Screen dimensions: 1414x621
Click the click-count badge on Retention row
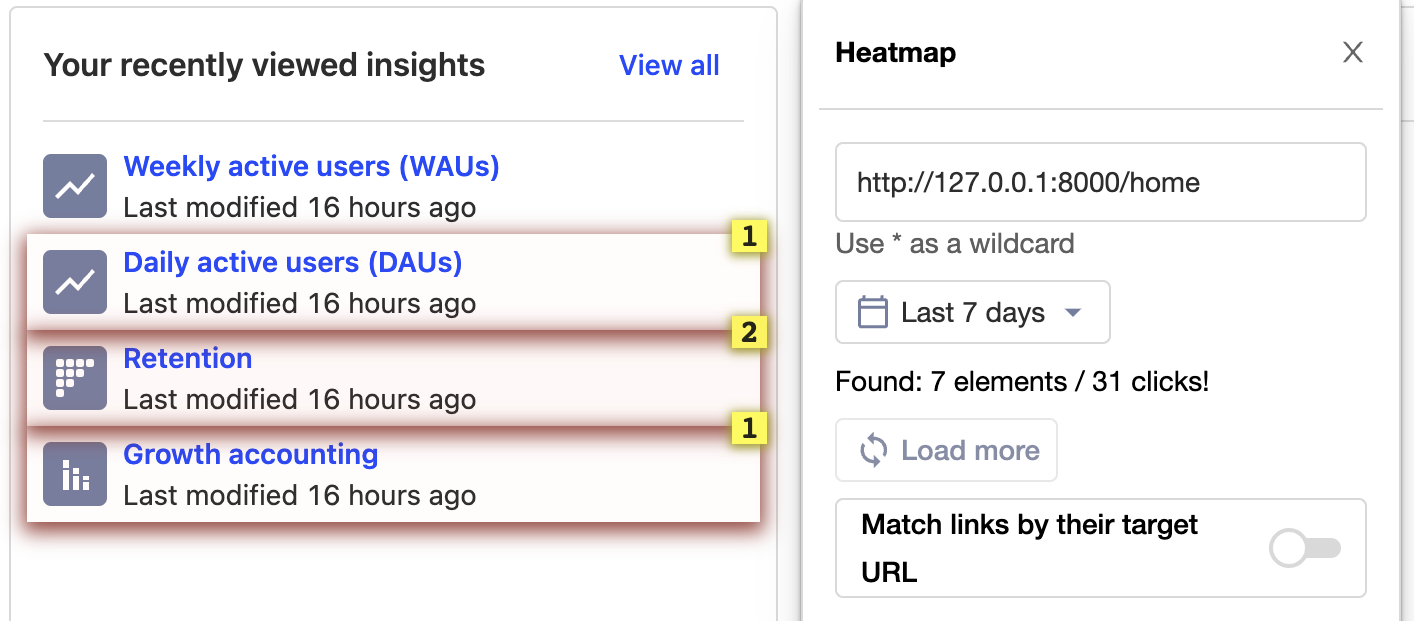pos(749,332)
